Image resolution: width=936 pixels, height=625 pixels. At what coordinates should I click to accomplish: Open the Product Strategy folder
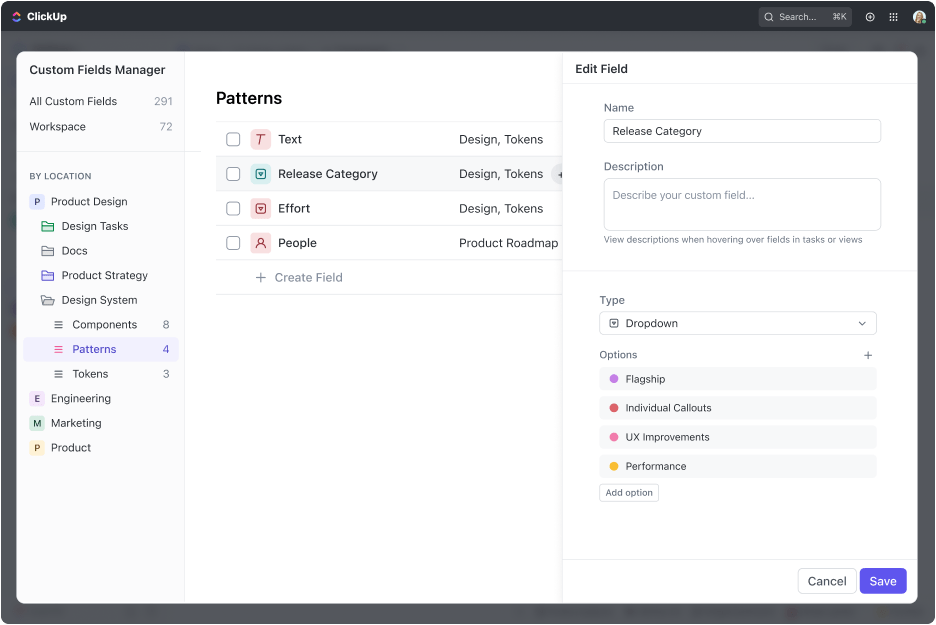coord(104,276)
